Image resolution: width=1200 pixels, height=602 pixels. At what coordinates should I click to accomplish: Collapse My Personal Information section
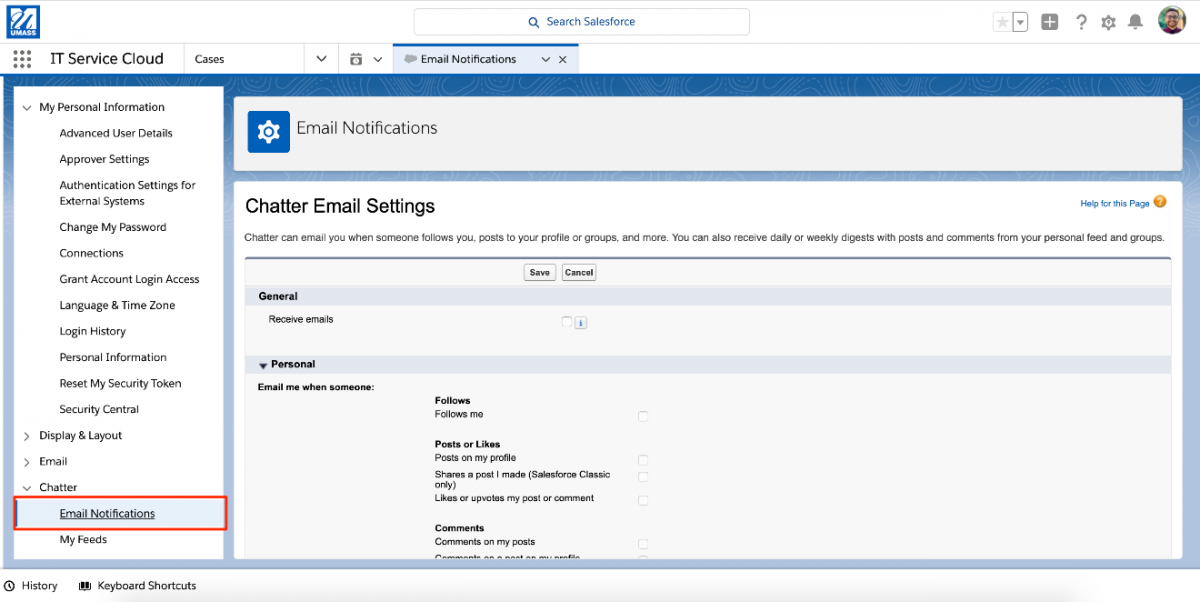(27, 107)
